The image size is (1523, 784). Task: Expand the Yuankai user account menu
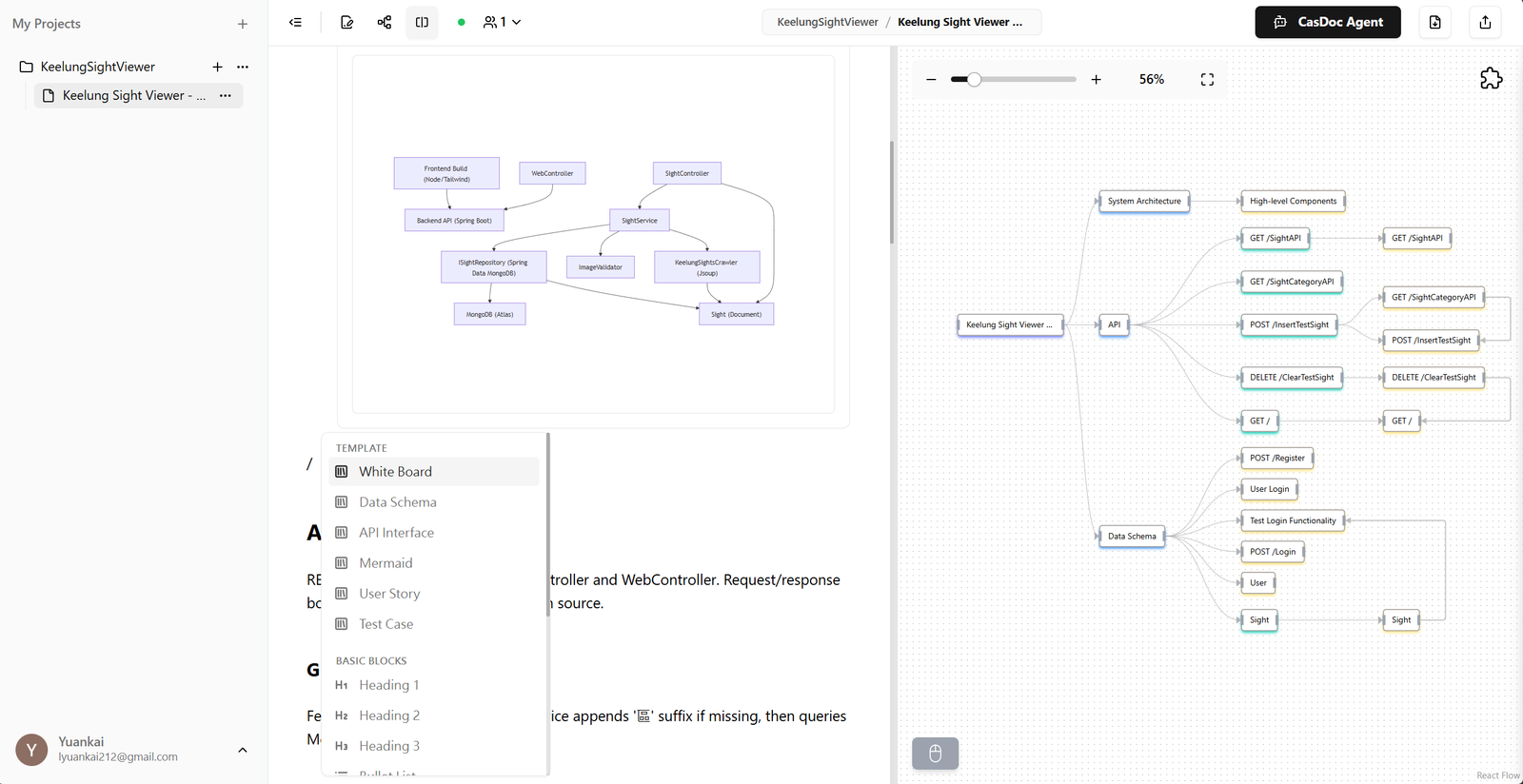tap(242, 750)
